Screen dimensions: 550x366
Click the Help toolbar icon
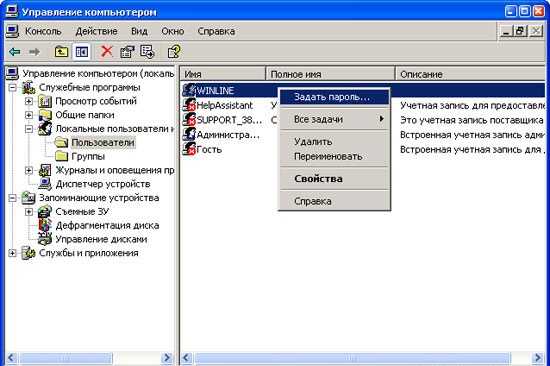174,52
